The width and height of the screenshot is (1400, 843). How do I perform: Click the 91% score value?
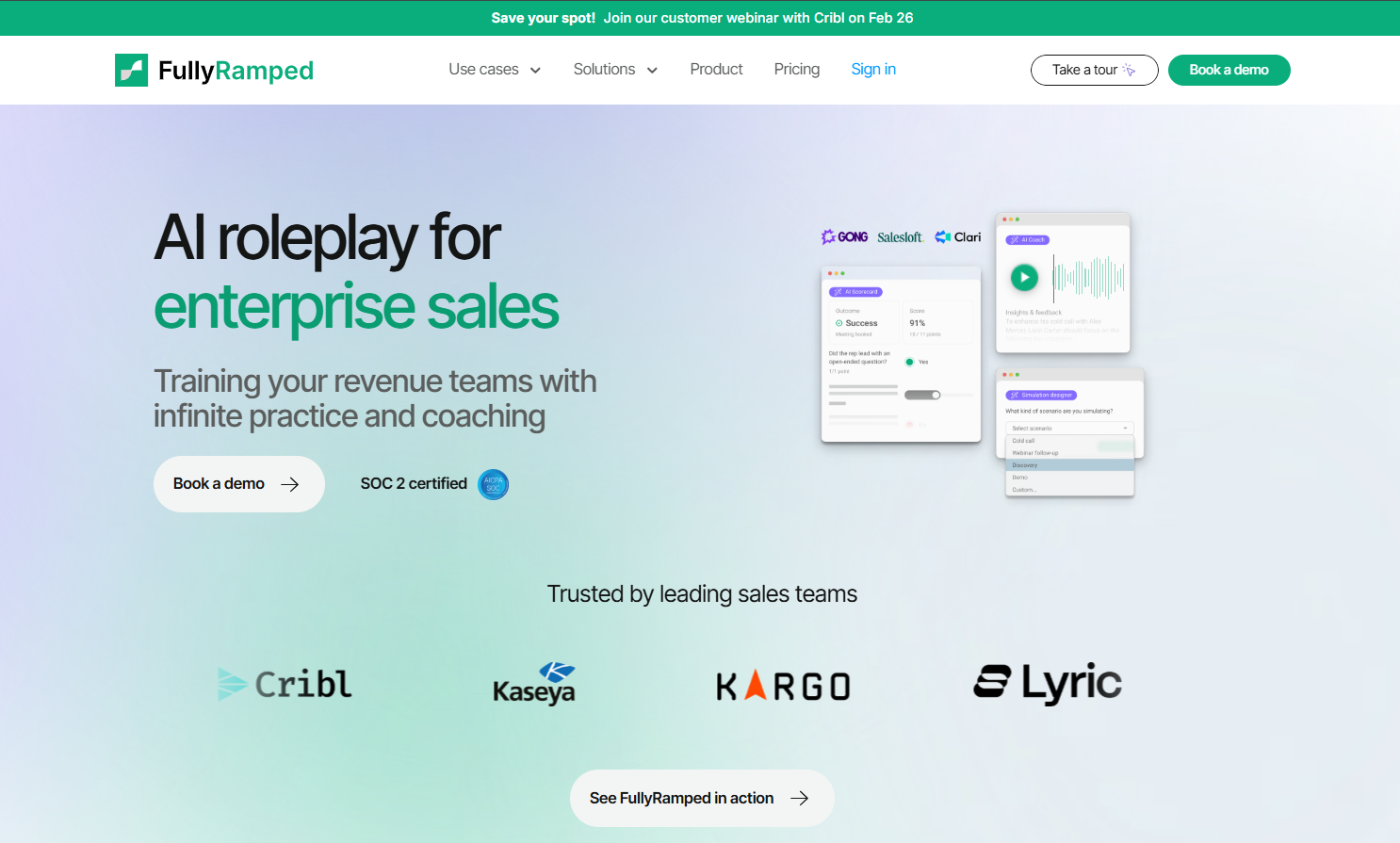[917, 323]
